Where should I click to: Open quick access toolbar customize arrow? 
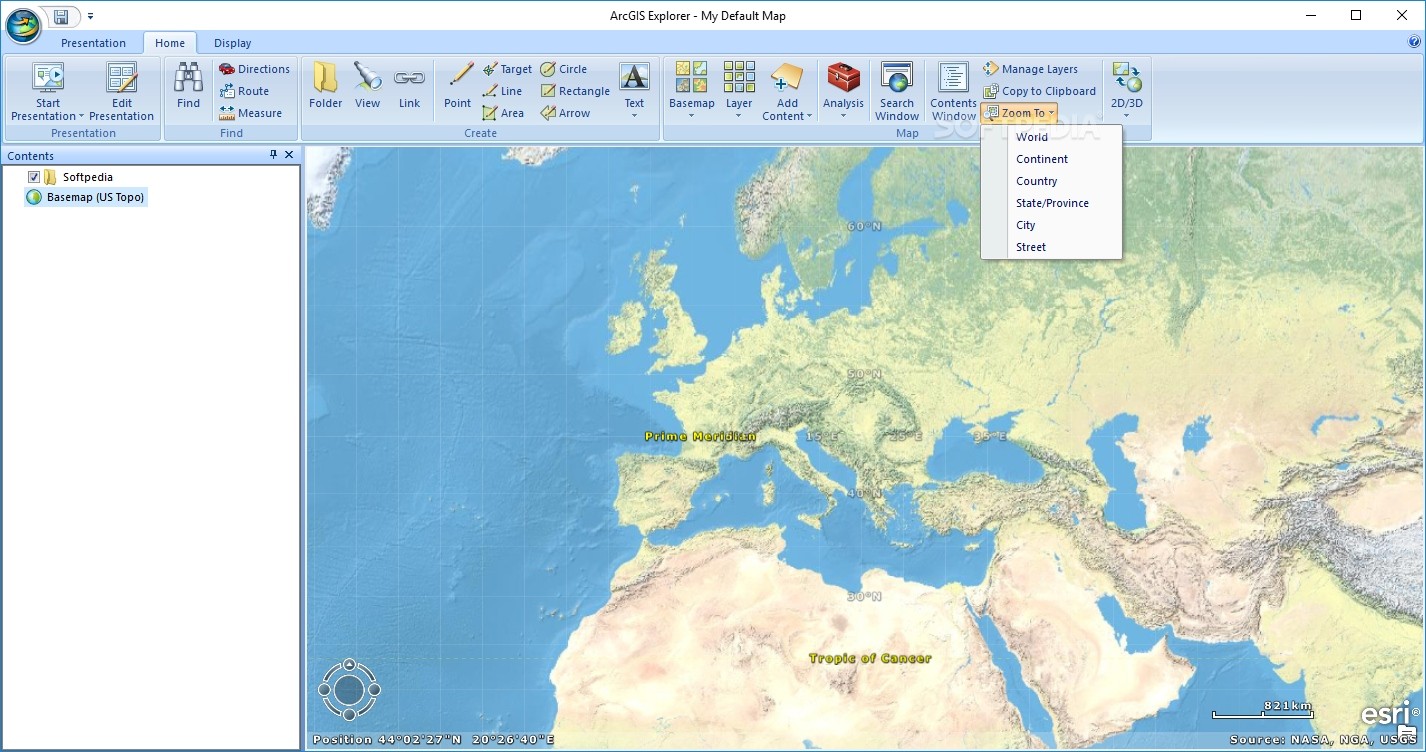coord(90,16)
